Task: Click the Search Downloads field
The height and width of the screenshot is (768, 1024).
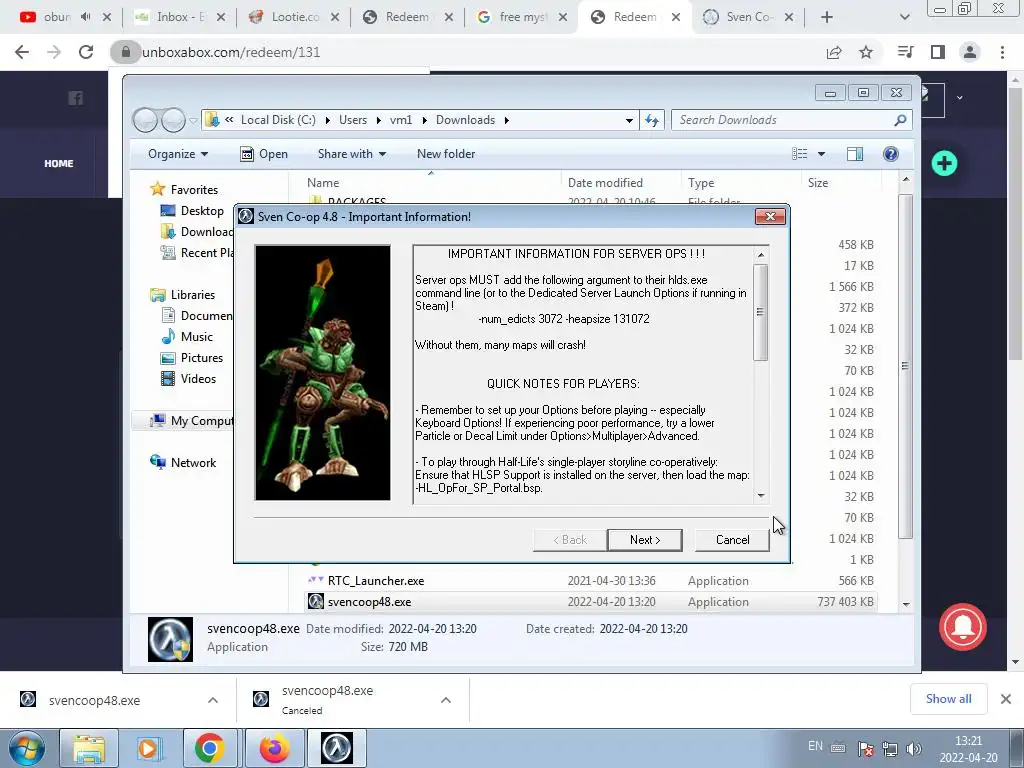Action: point(782,120)
